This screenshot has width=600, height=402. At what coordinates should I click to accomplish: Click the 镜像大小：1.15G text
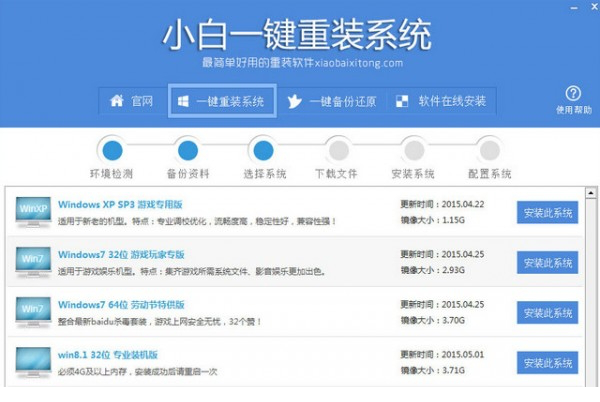pos(433,220)
